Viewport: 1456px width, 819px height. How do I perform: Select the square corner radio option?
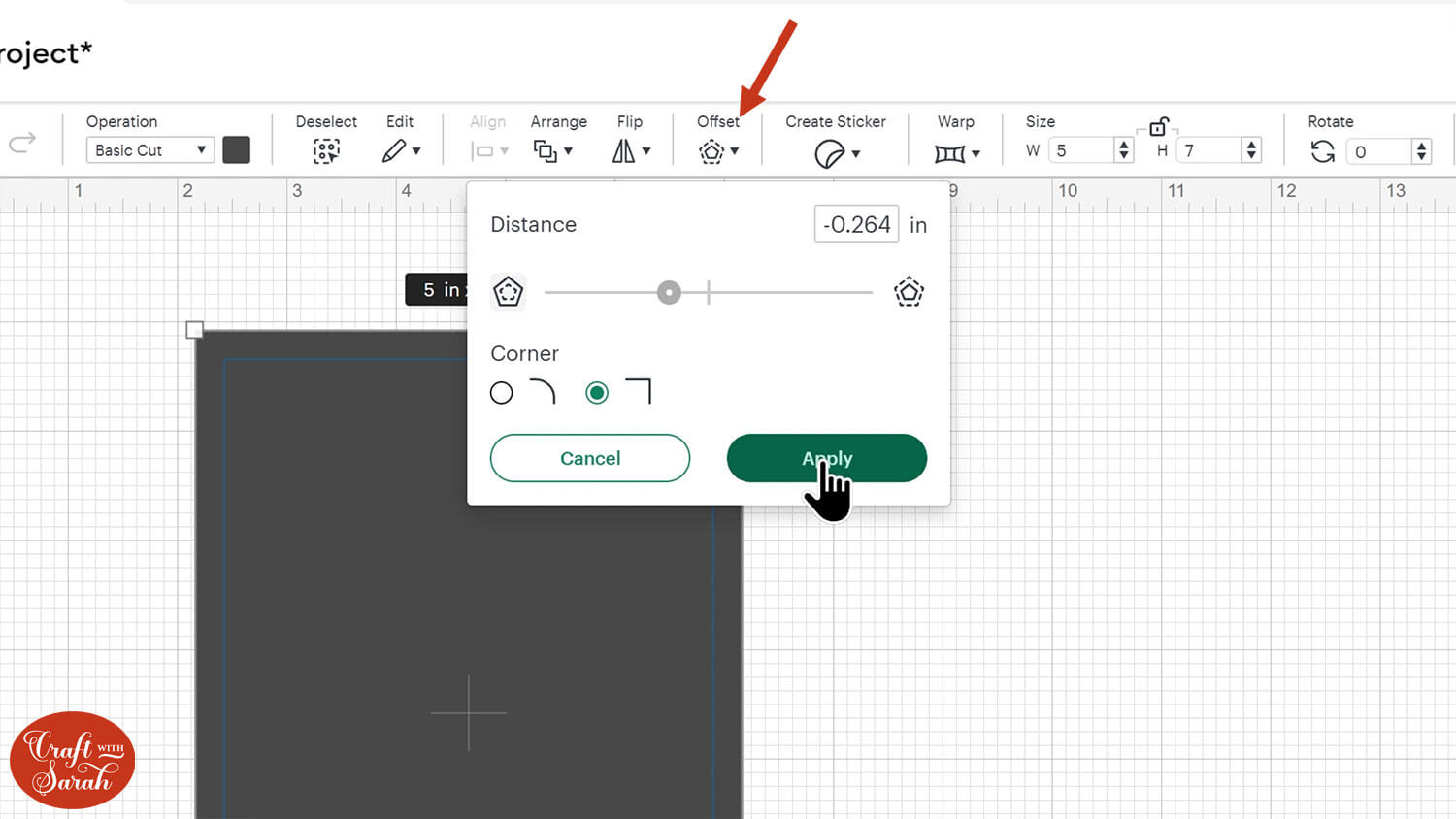tap(597, 393)
